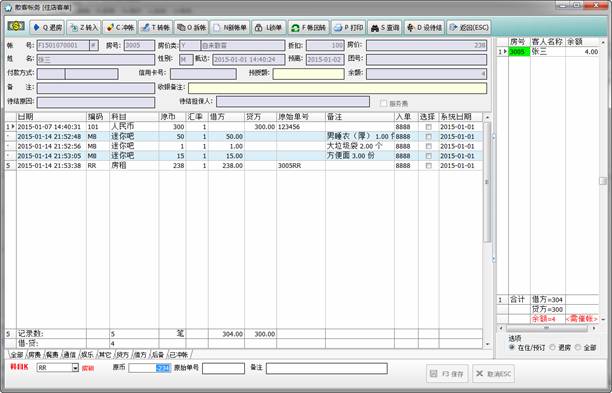Image resolution: width=612 pixels, height=393 pixels.
Task: Click the O 拆帐 split bill icon
Action: [x=191, y=27]
